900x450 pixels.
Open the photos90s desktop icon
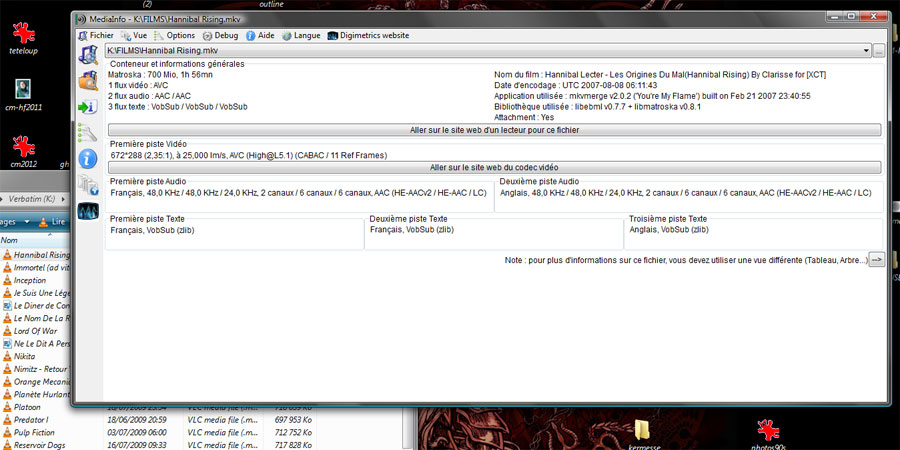click(767, 435)
